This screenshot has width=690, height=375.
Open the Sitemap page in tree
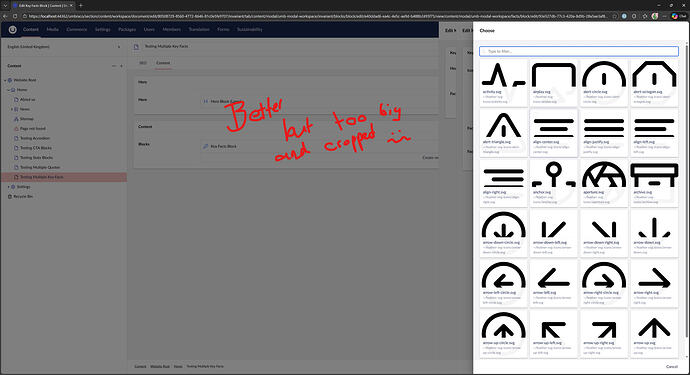(26, 119)
